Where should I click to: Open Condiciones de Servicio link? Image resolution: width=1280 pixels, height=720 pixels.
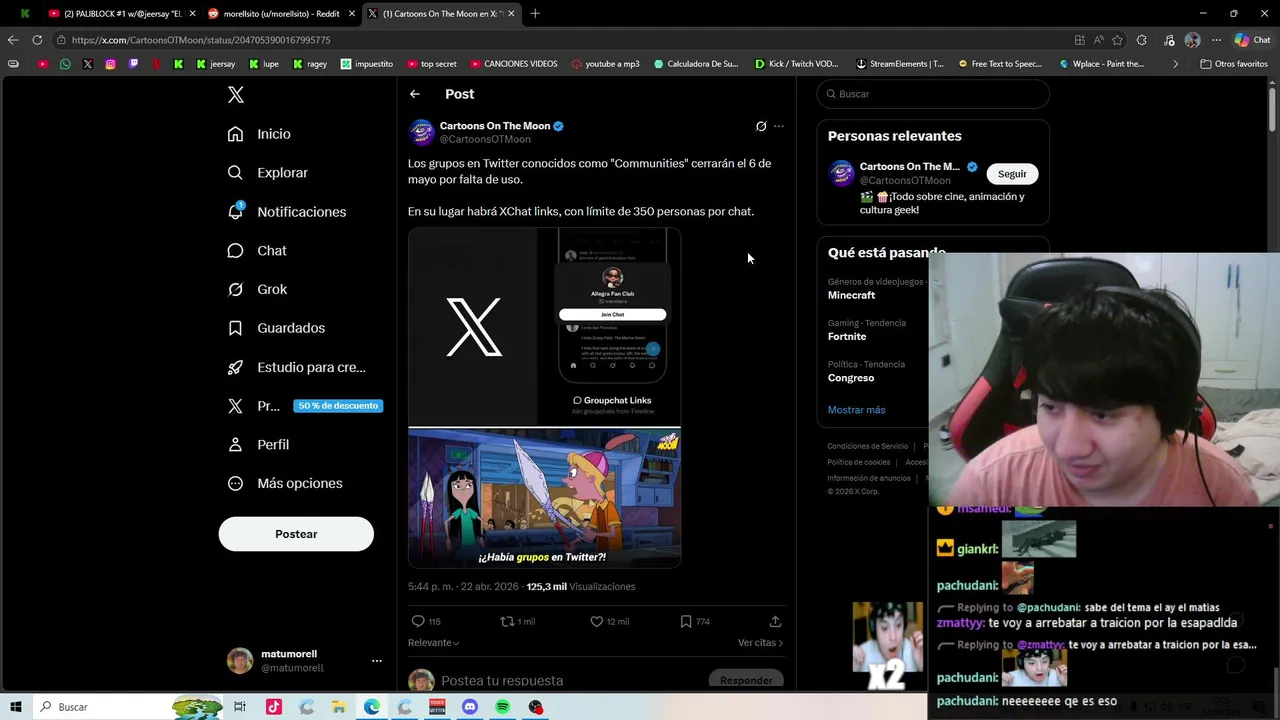867,446
